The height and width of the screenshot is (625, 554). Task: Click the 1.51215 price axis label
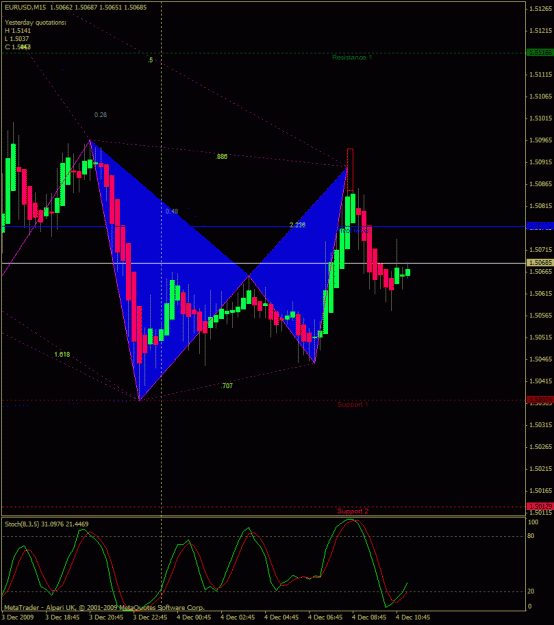click(x=541, y=31)
